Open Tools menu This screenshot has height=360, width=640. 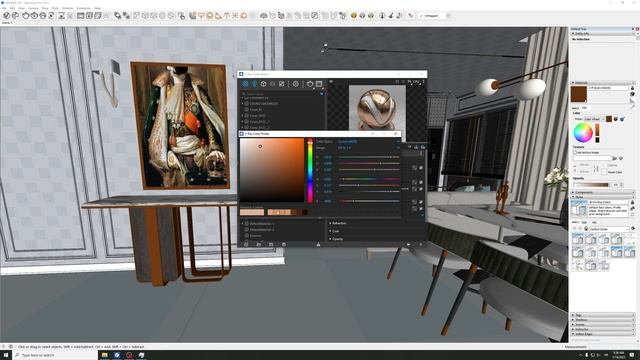[55, 8]
